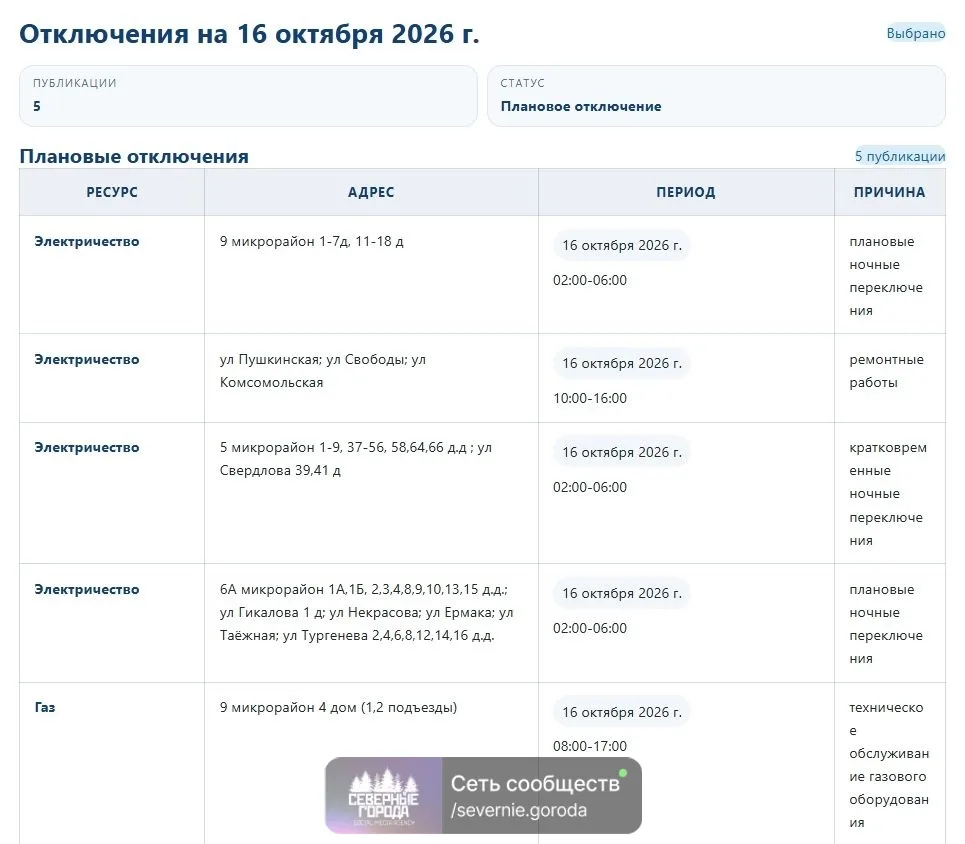Click 'Электричество' in 5 микрорайон row

[87, 448]
